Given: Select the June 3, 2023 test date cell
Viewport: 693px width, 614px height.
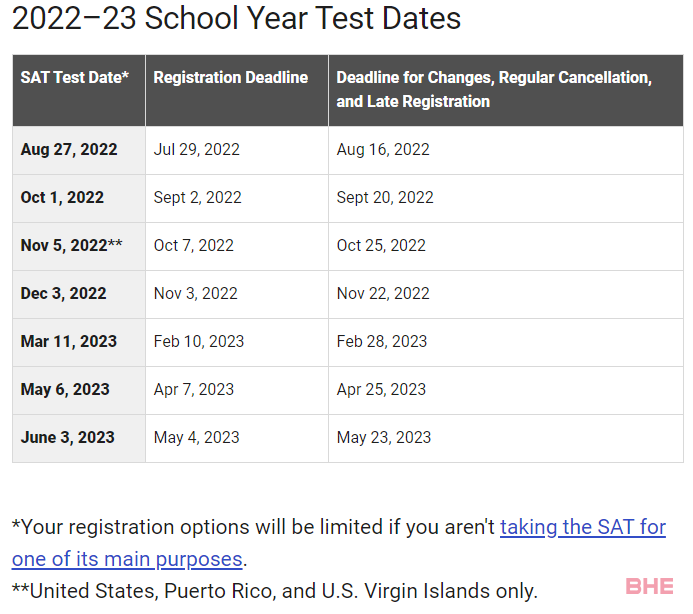Looking at the screenshot, I should (x=79, y=438).
